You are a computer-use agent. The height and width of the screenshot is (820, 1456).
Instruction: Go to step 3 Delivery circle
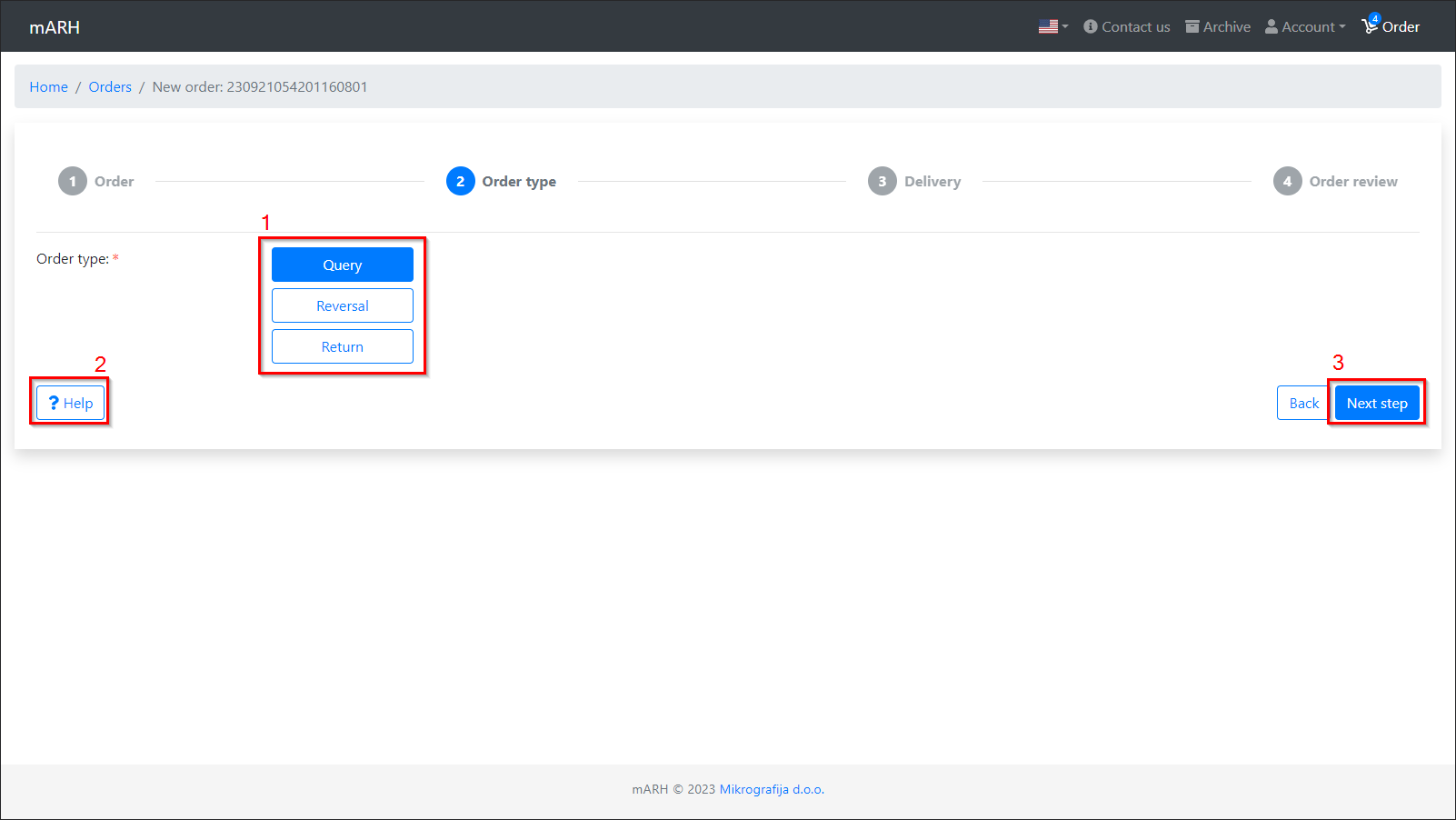882,181
